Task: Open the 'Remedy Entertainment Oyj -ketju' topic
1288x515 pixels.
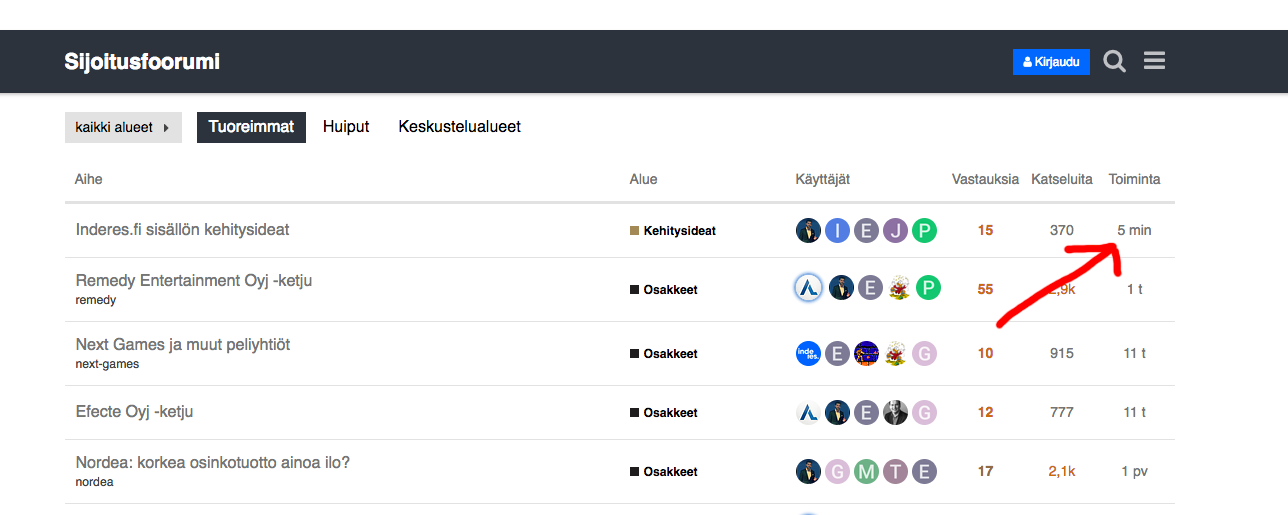Action: (x=194, y=281)
